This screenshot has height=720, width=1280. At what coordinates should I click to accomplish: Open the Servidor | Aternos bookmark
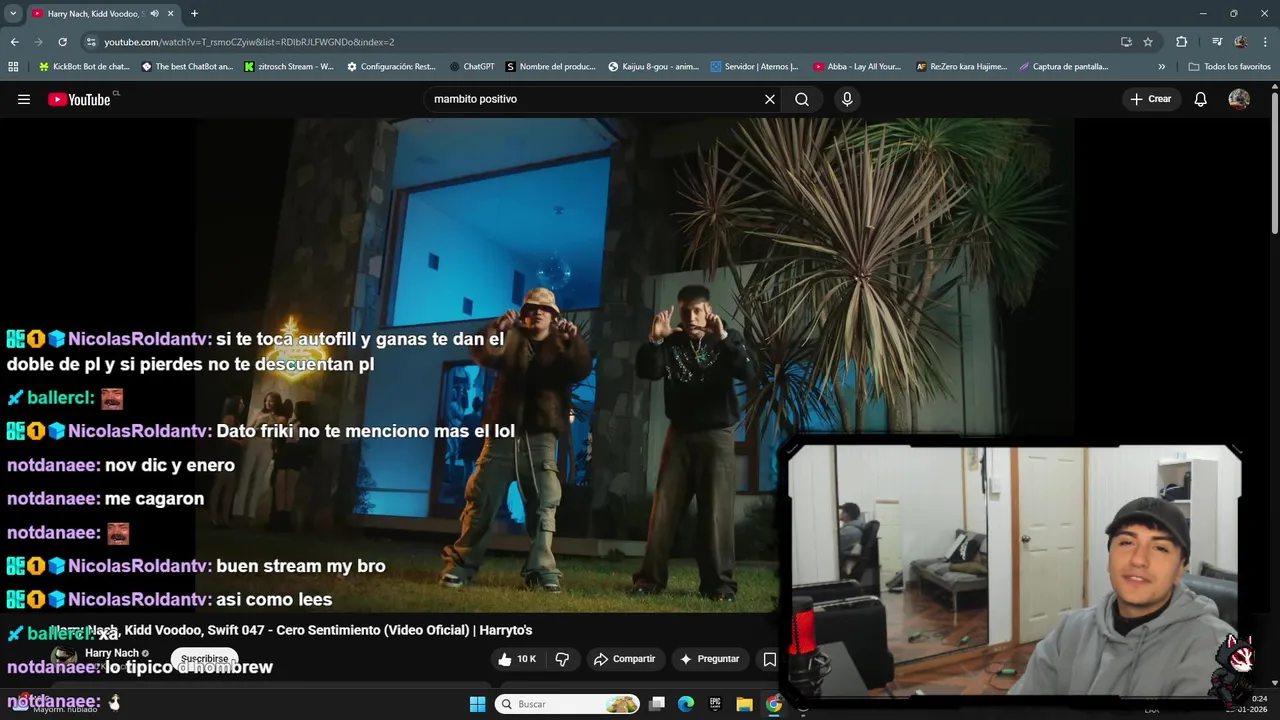tap(755, 67)
